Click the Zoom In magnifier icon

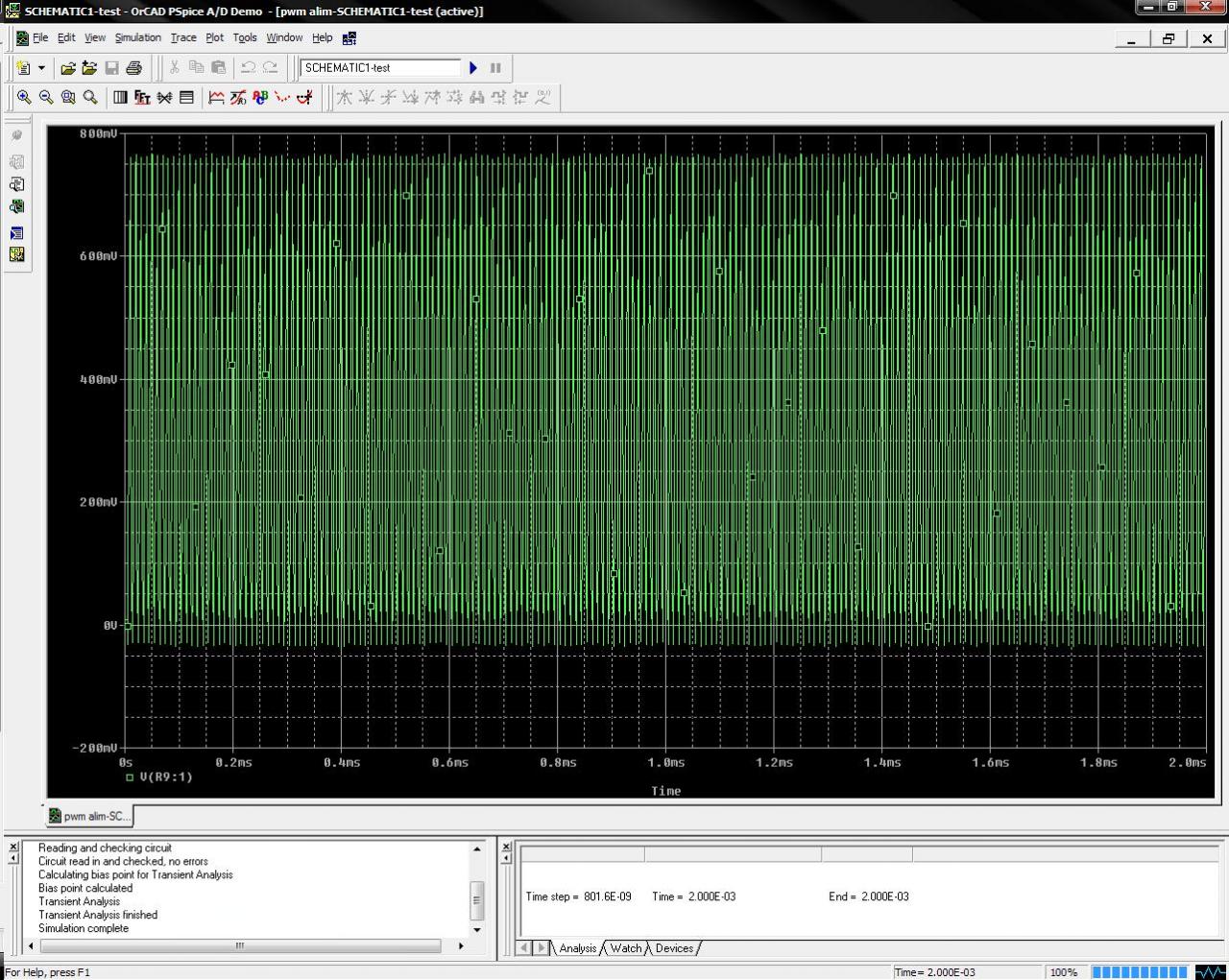[x=24, y=97]
